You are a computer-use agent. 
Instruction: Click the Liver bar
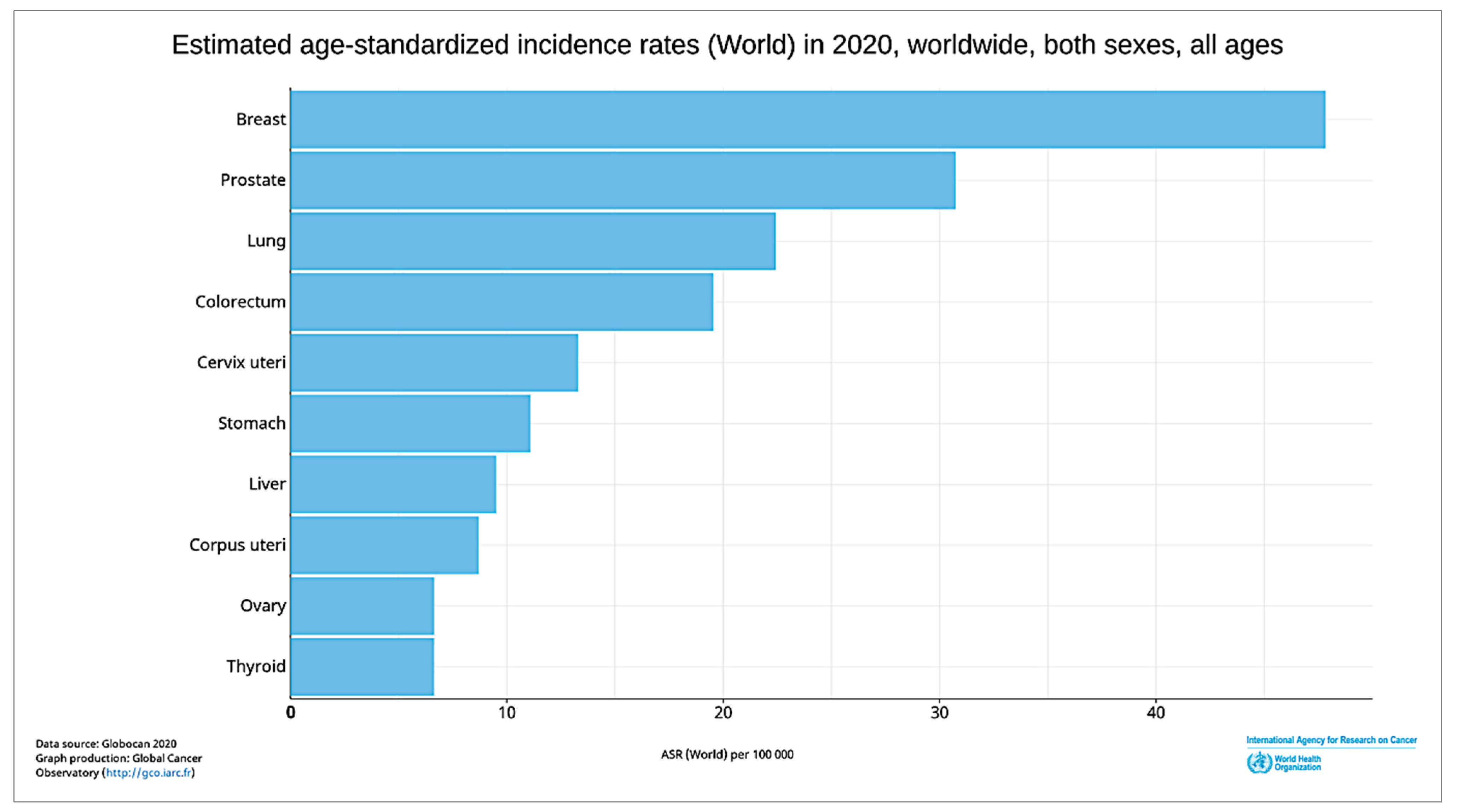pos(393,485)
